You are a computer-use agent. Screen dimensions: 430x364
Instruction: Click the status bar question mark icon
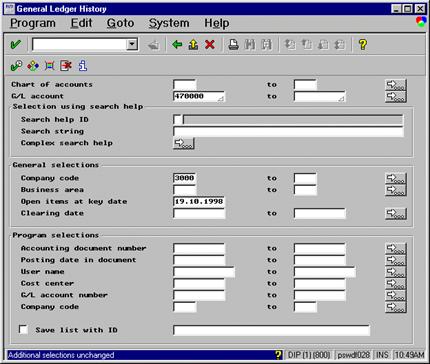[x=278, y=355]
